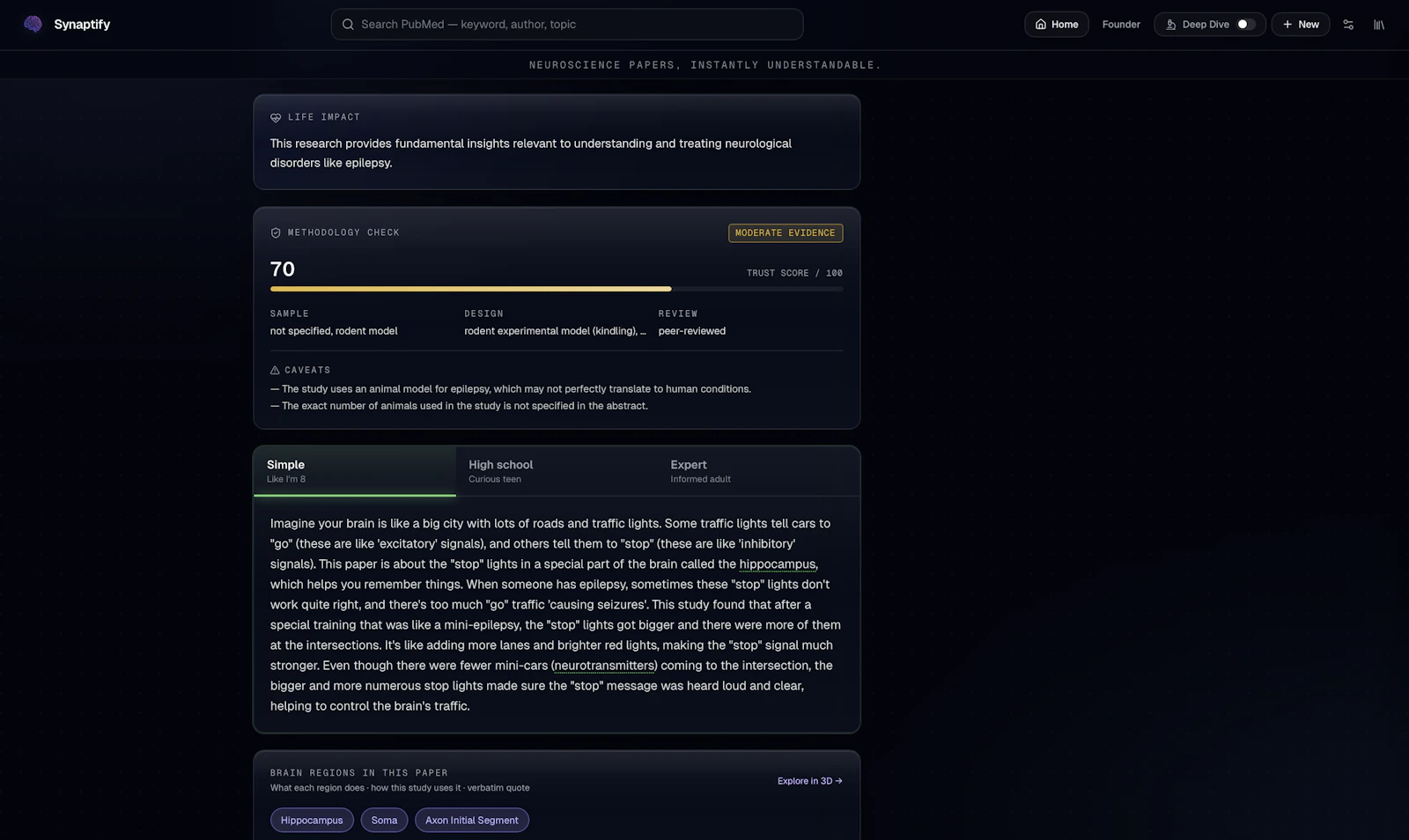The height and width of the screenshot is (840, 1409).
Task: Click the 'not specified, rodent model' sample value
Action: [334, 331]
